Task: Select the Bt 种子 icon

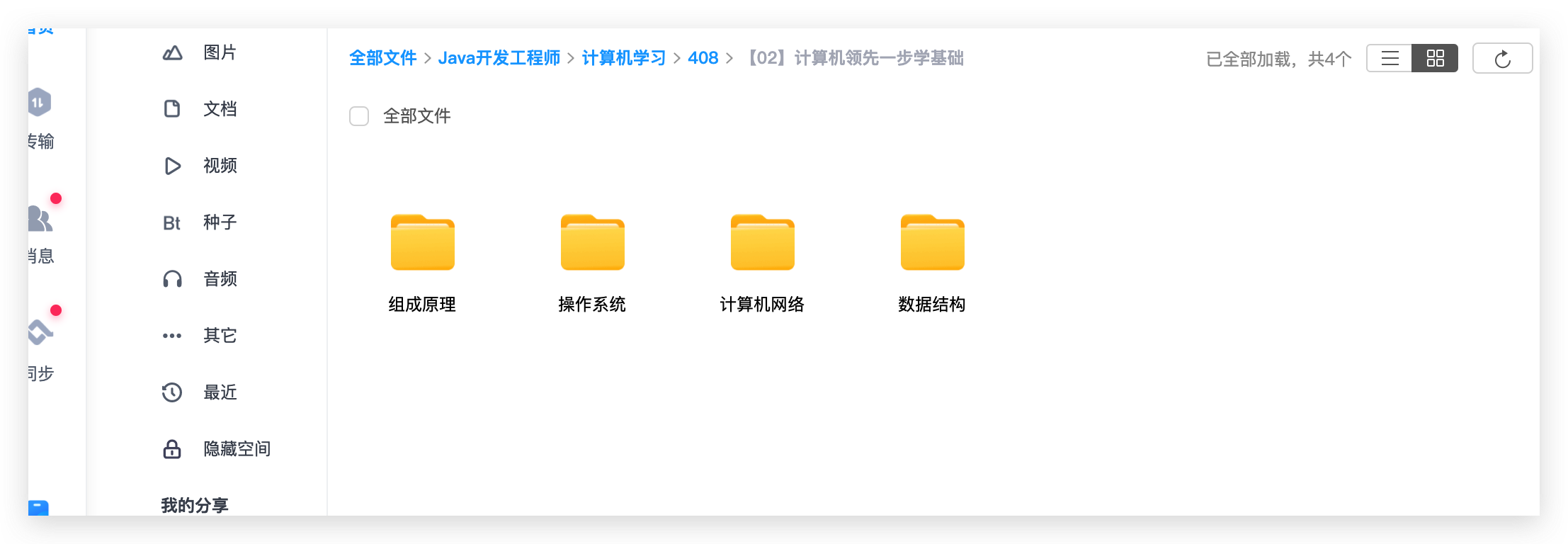Action: click(x=171, y=223)
